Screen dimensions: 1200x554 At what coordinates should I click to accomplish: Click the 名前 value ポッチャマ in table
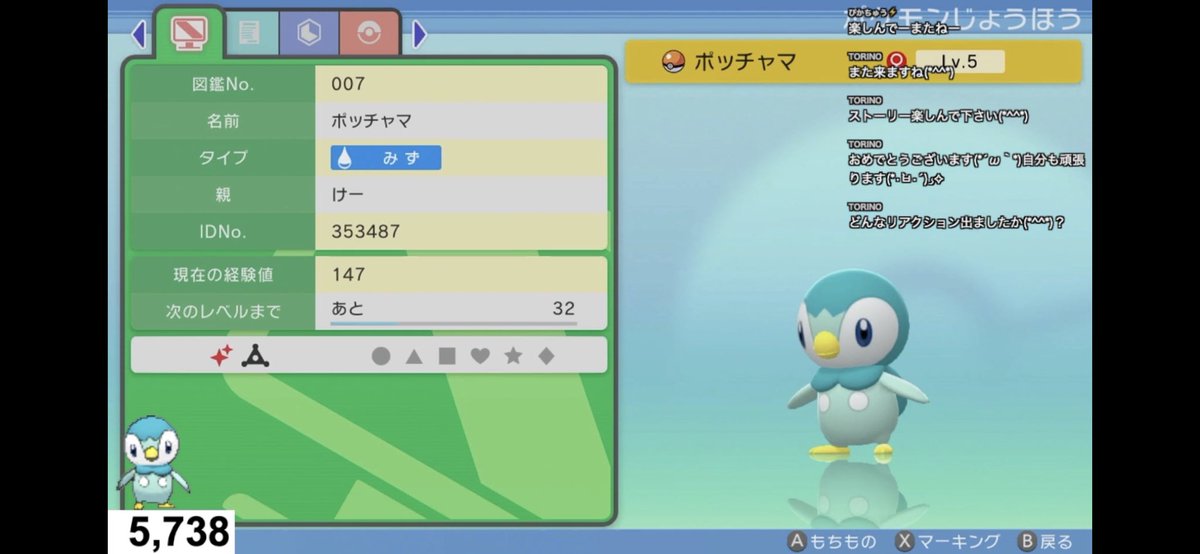(x=371, y=121)
